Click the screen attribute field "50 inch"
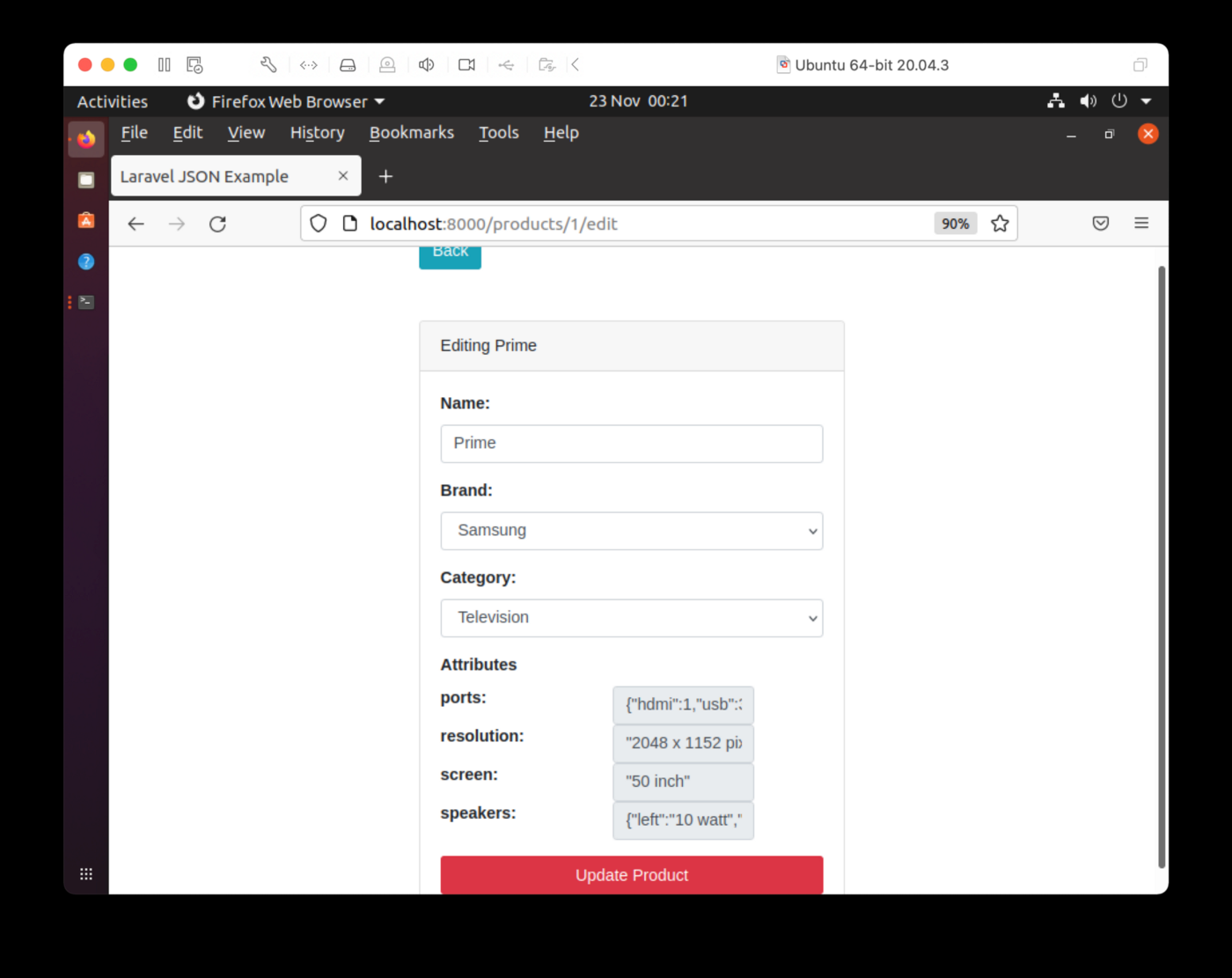Image resolution: width=1232 pixels, height=978 pixels. coord(684,782)
